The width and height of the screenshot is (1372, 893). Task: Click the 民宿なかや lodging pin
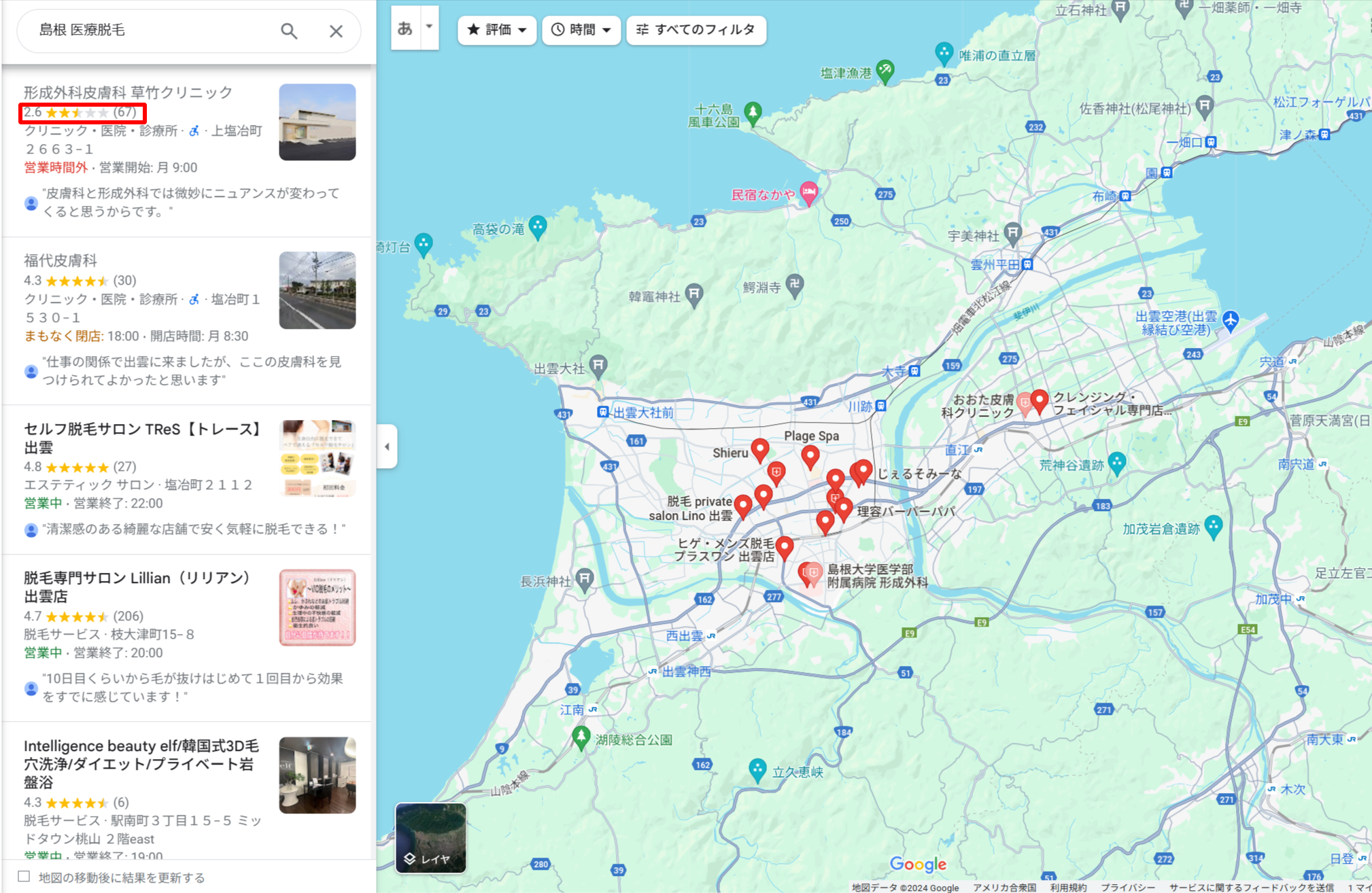click(808, 193)
